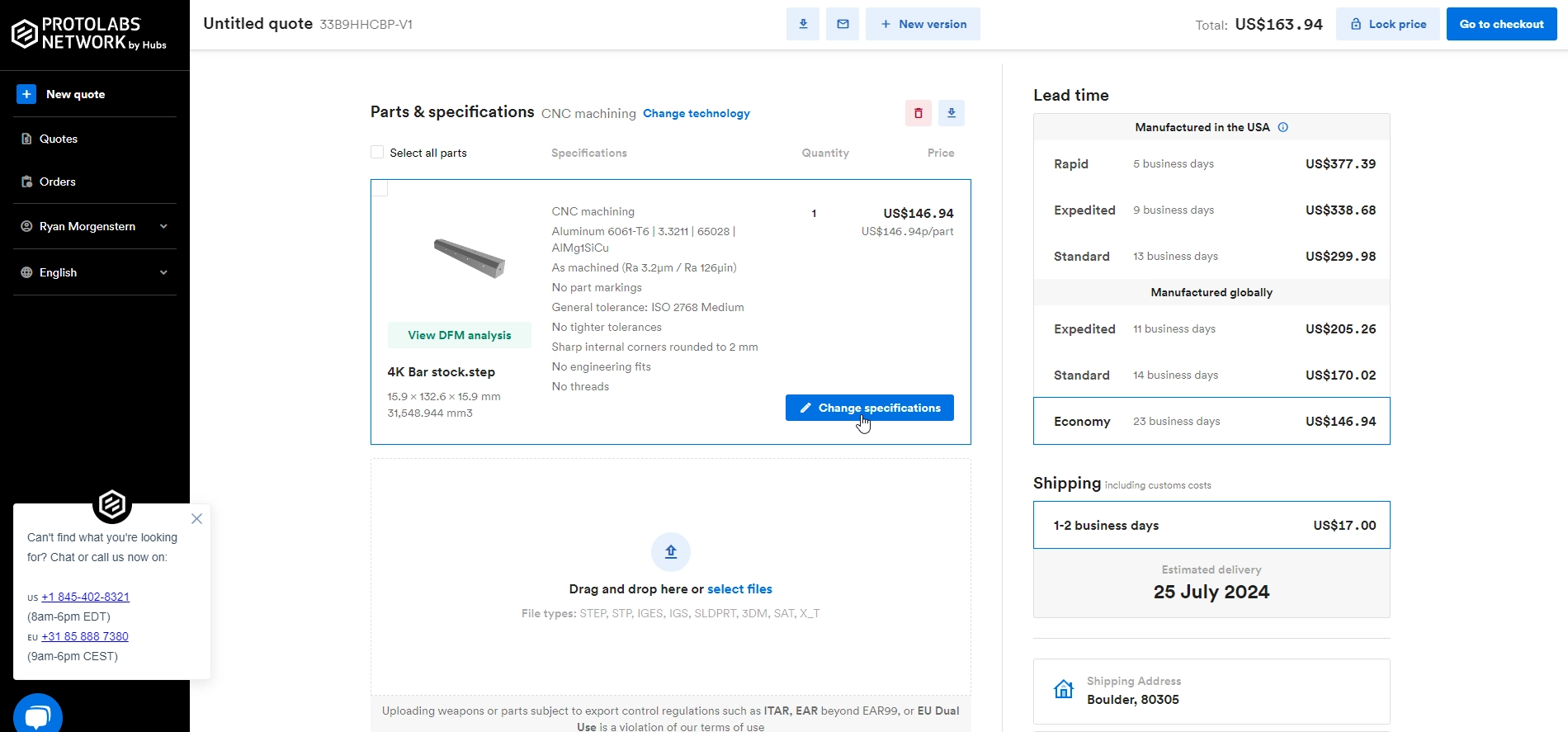Click the General tolerance: ISO 2768 Medium line
The height and width of the screenshot is (732, 1568).
648,307
